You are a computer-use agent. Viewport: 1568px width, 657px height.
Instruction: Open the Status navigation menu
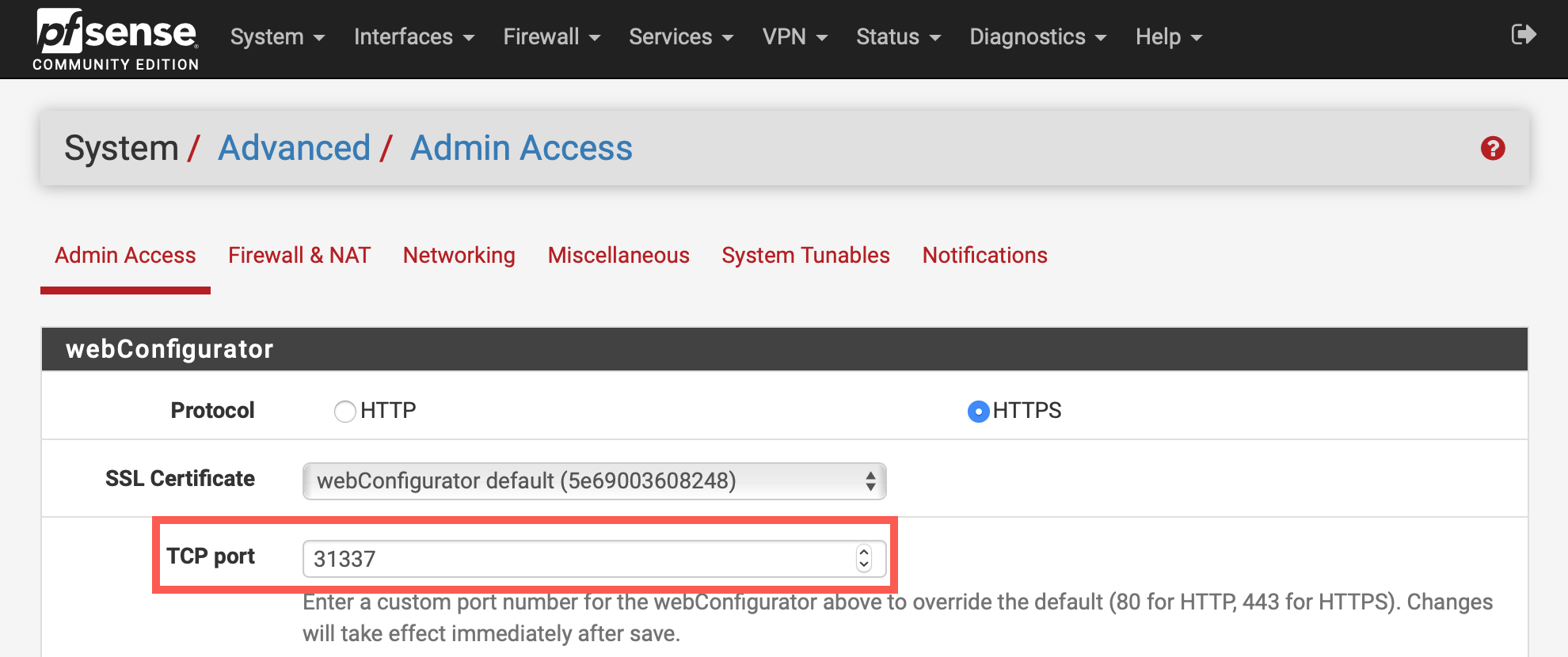[x=898, y=37]
